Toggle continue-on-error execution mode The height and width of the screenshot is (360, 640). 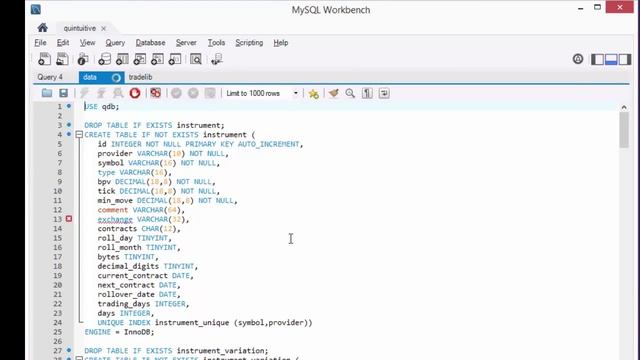coord(156,93)
